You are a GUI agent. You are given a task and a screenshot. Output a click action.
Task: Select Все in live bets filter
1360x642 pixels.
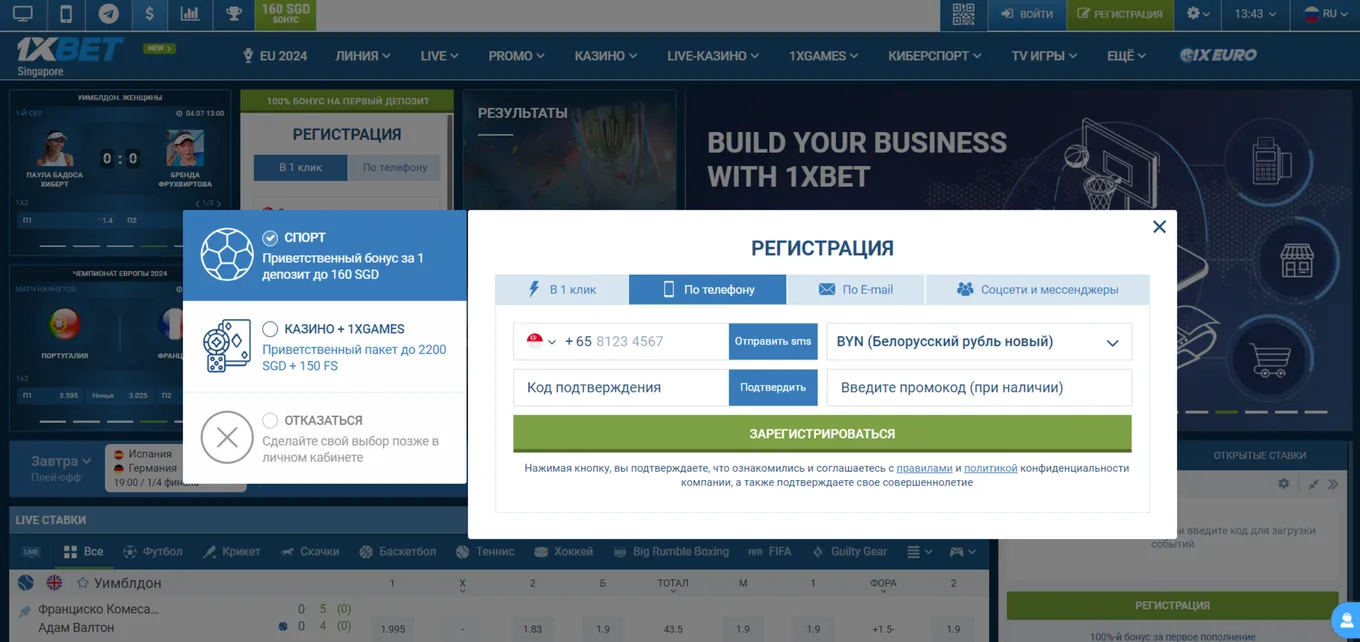[83, 551]
